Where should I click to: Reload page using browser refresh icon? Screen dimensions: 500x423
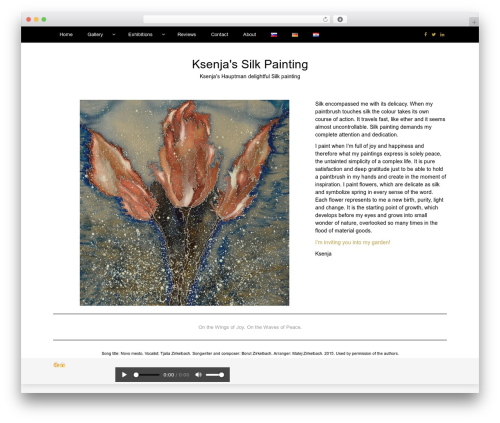click(x=325, y=19)
